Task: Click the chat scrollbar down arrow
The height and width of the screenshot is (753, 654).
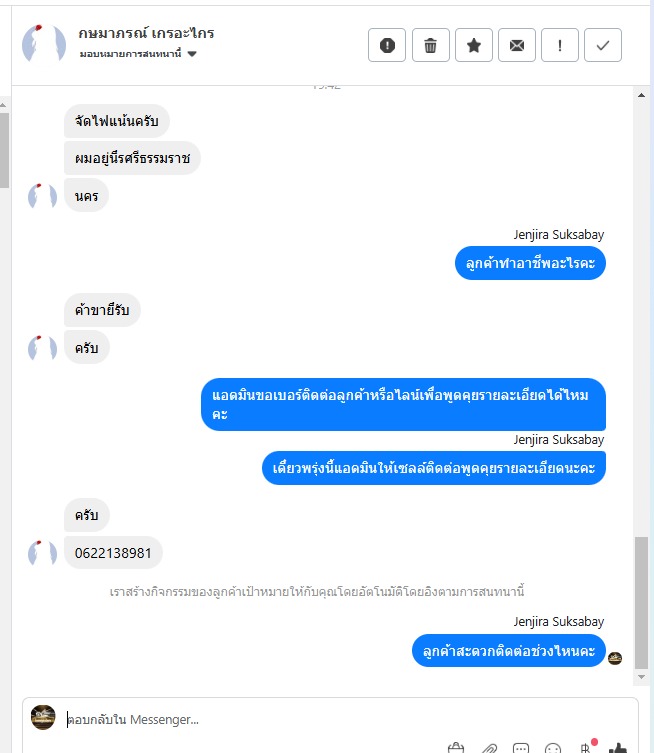Action: tap(641, 677)
